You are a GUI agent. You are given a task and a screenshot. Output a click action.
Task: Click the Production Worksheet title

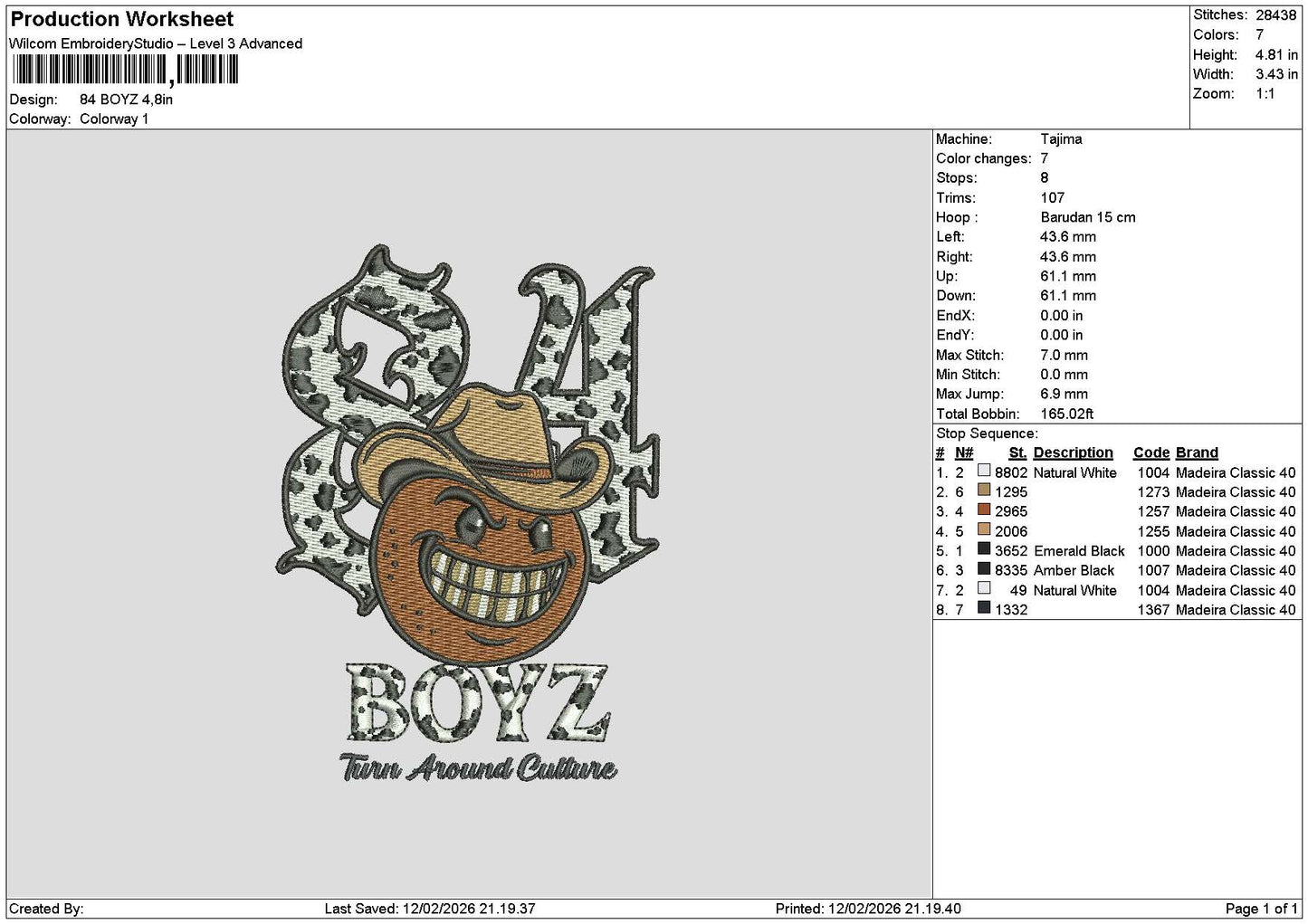click(122, 19)
